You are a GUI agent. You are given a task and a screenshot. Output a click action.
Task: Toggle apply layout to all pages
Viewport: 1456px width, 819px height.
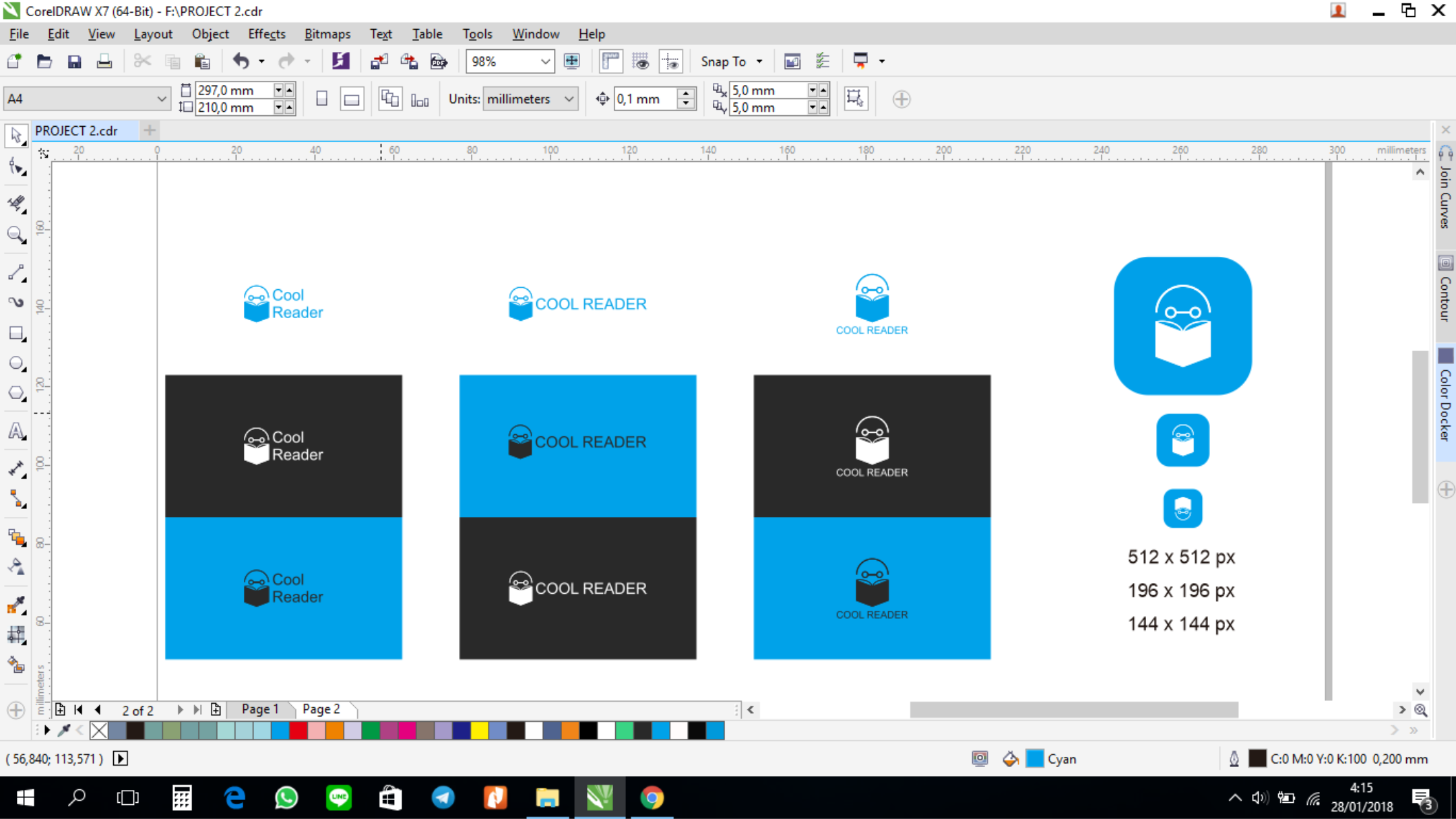[390, 99]
